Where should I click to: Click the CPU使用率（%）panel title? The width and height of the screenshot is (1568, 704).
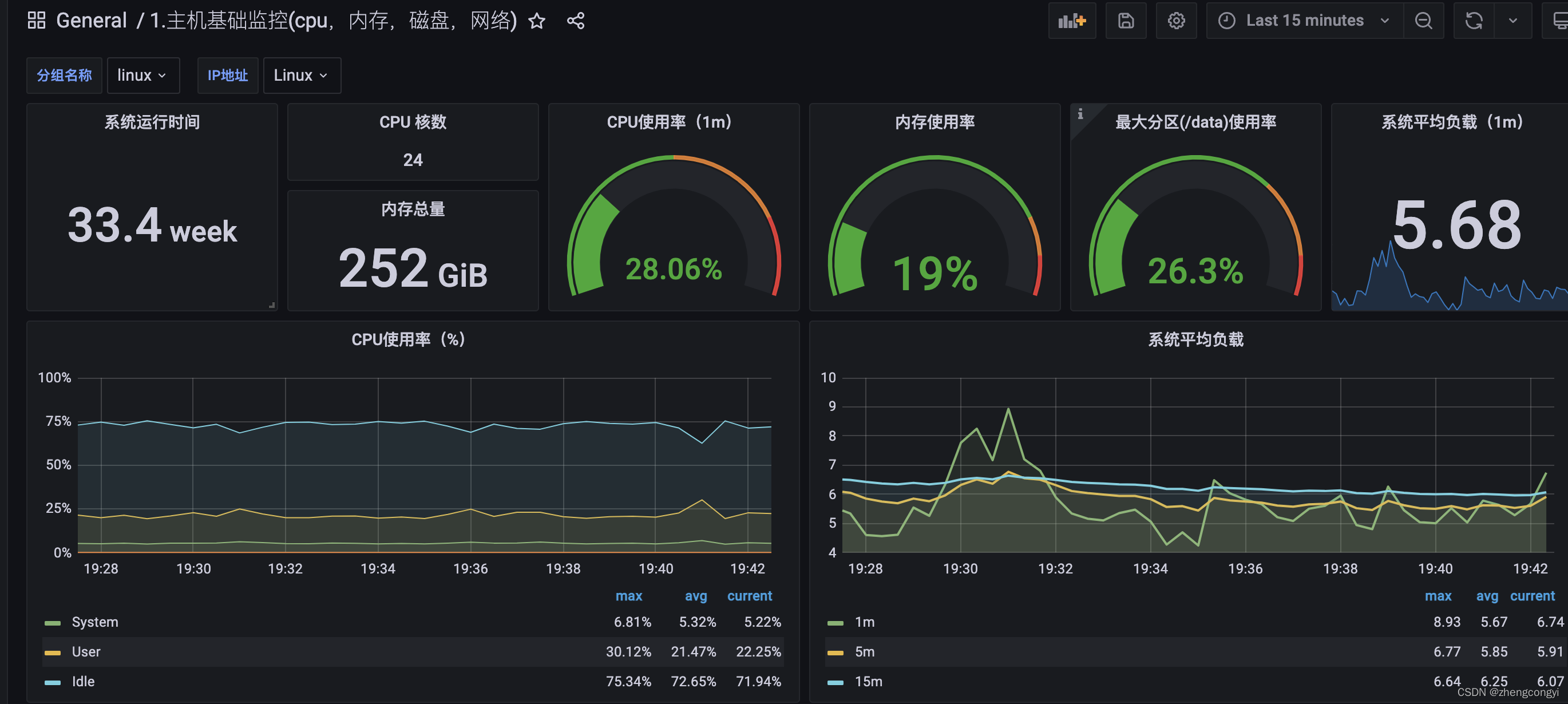409,339
